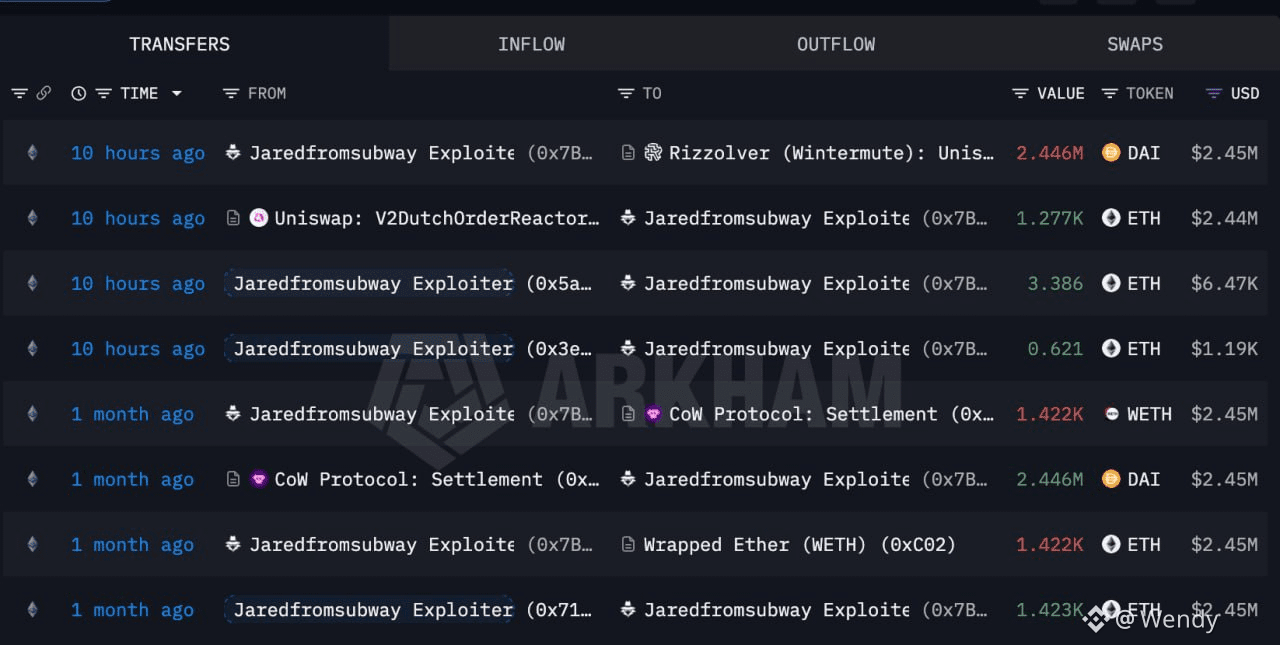
Task: Select the USD amount $1.19K
Action: pyautogui.click(x=1224, y=349)
